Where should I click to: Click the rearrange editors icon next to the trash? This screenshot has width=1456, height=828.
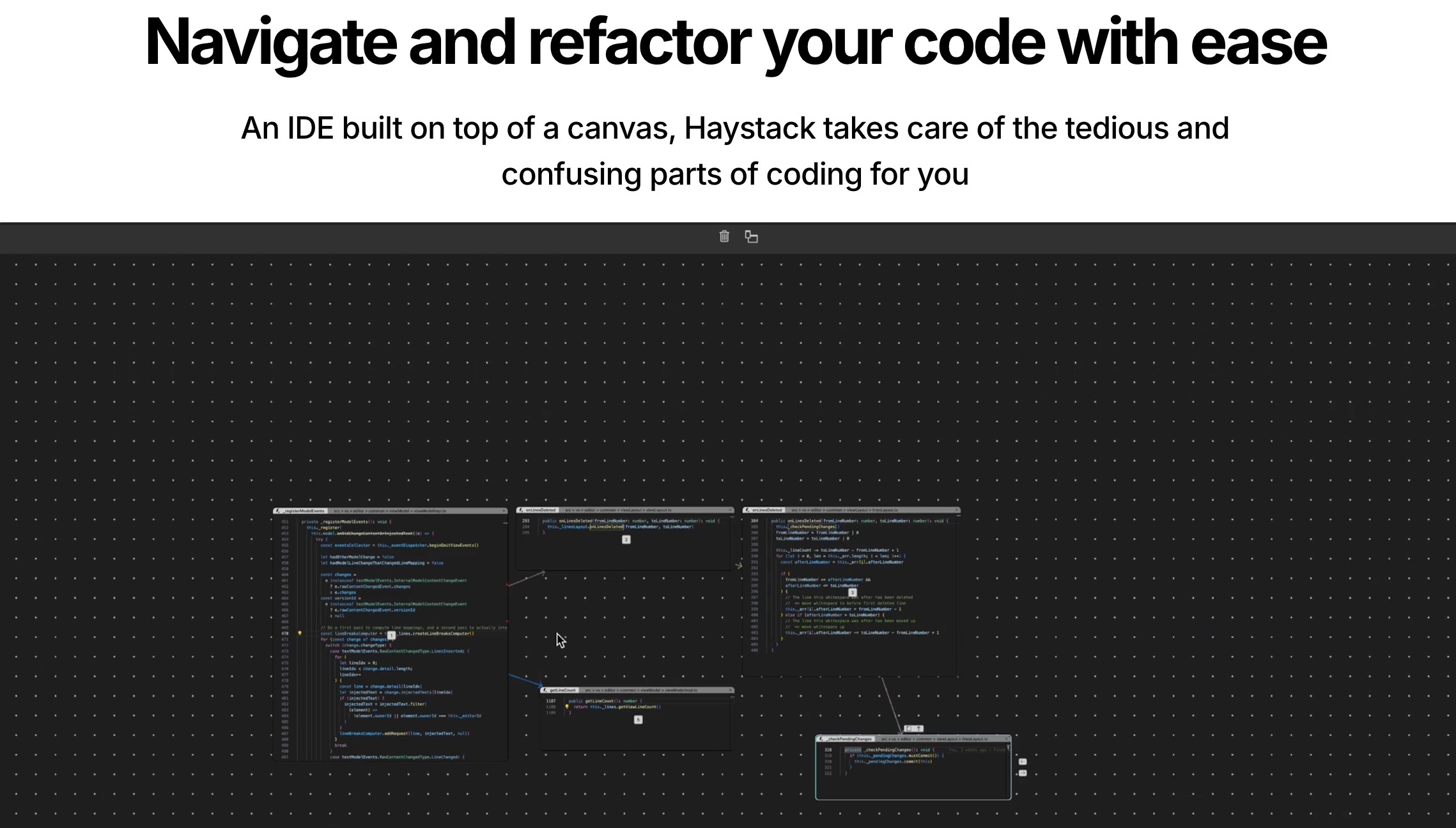click(x=752, y=237)
